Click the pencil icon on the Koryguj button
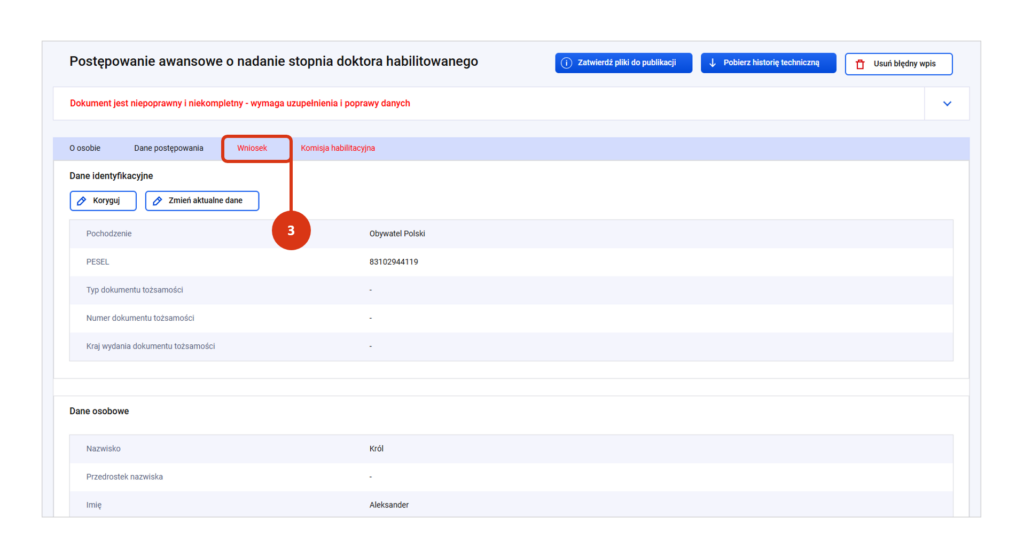Viewport: 1024px width, 549px height. 82,201
